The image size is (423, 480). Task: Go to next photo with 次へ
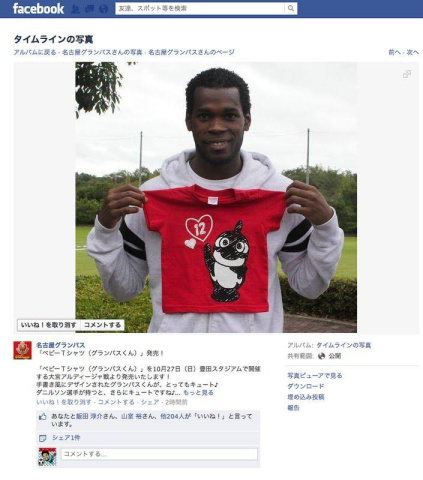coord(413,52)
